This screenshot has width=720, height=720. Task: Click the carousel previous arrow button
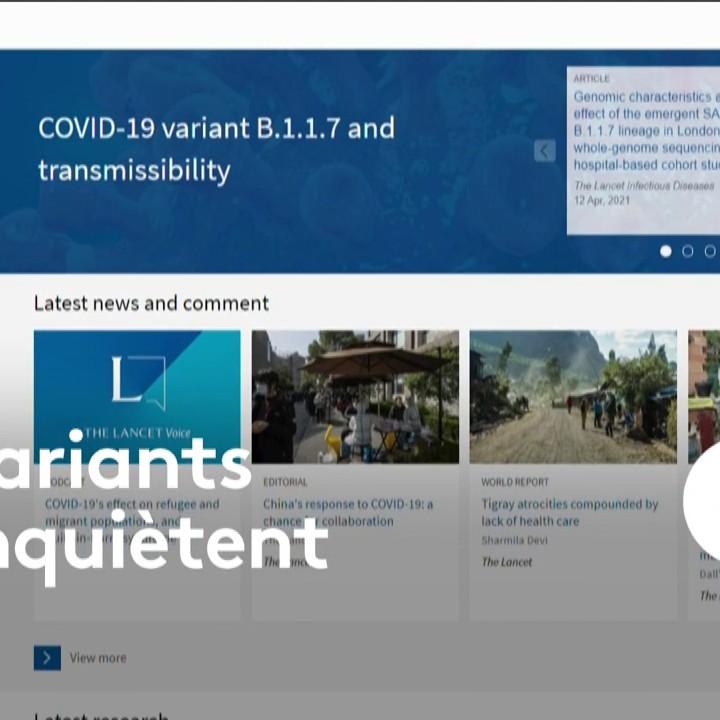click(545, 151)
